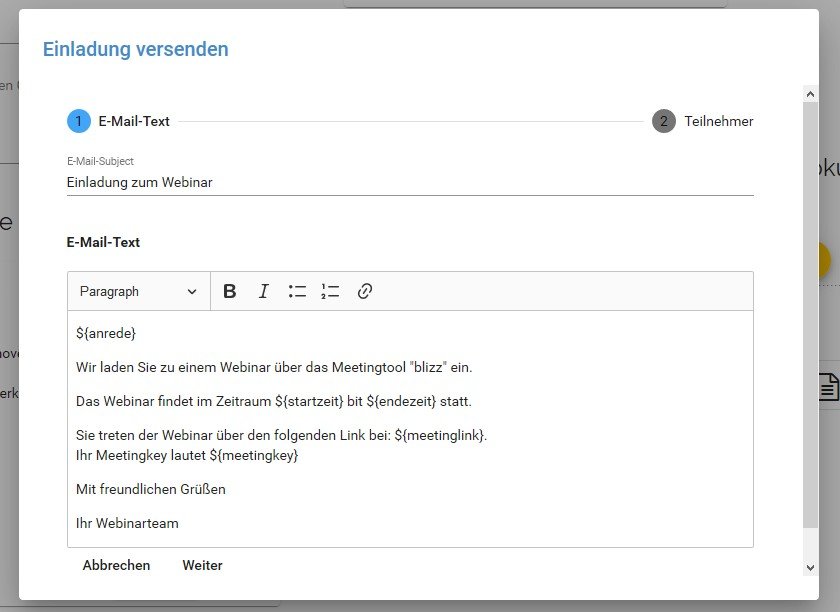
Task: Place cursor in 'Ihr Webinarteam' line
Action: pos(127,523)
